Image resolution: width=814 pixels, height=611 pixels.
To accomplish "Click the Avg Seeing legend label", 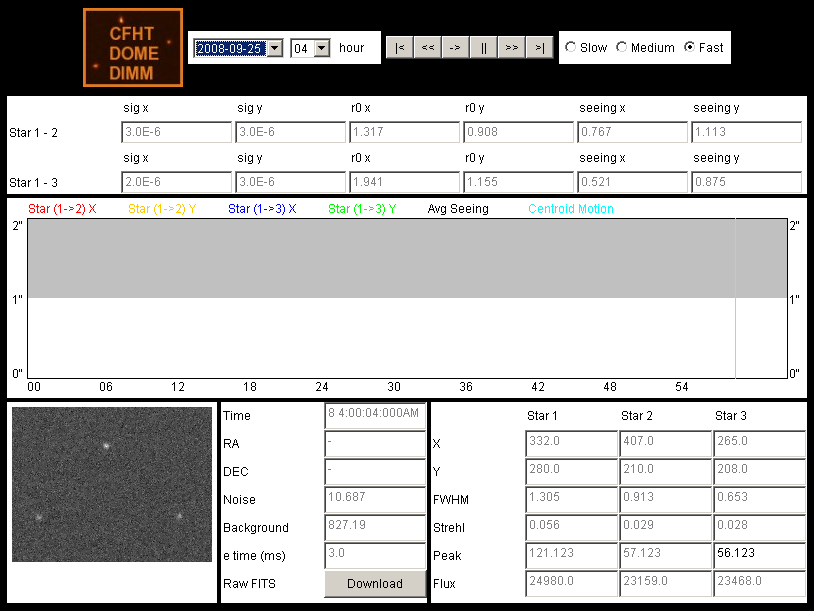I will tap(458, 209).
